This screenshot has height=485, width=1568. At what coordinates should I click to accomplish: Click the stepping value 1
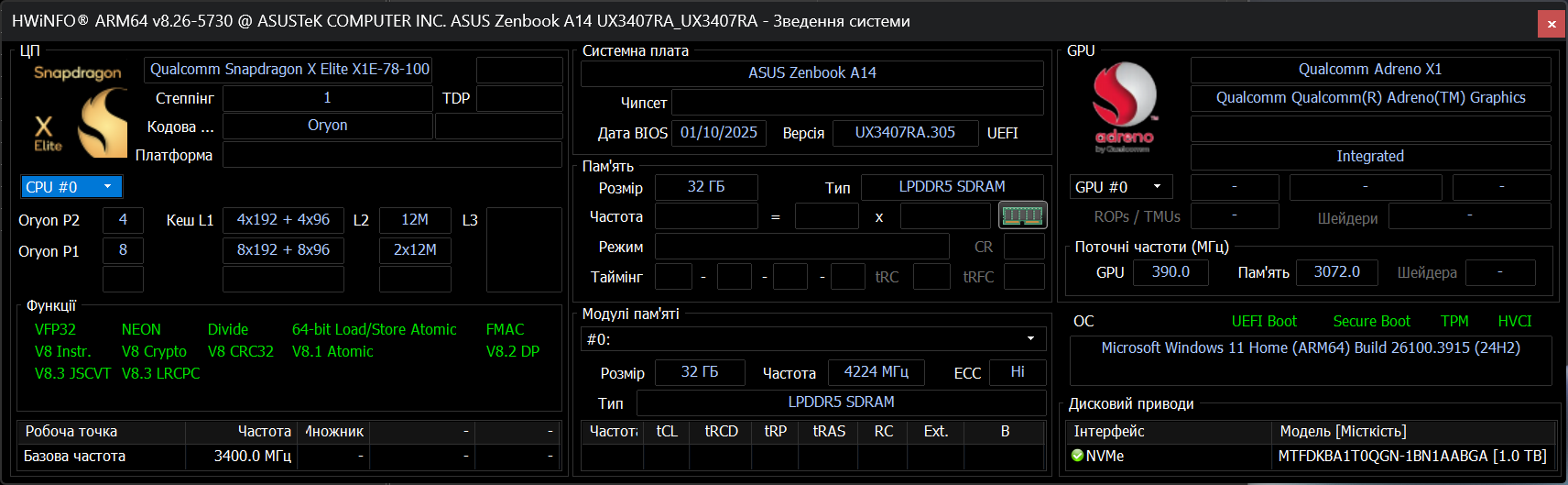point(327,98)
